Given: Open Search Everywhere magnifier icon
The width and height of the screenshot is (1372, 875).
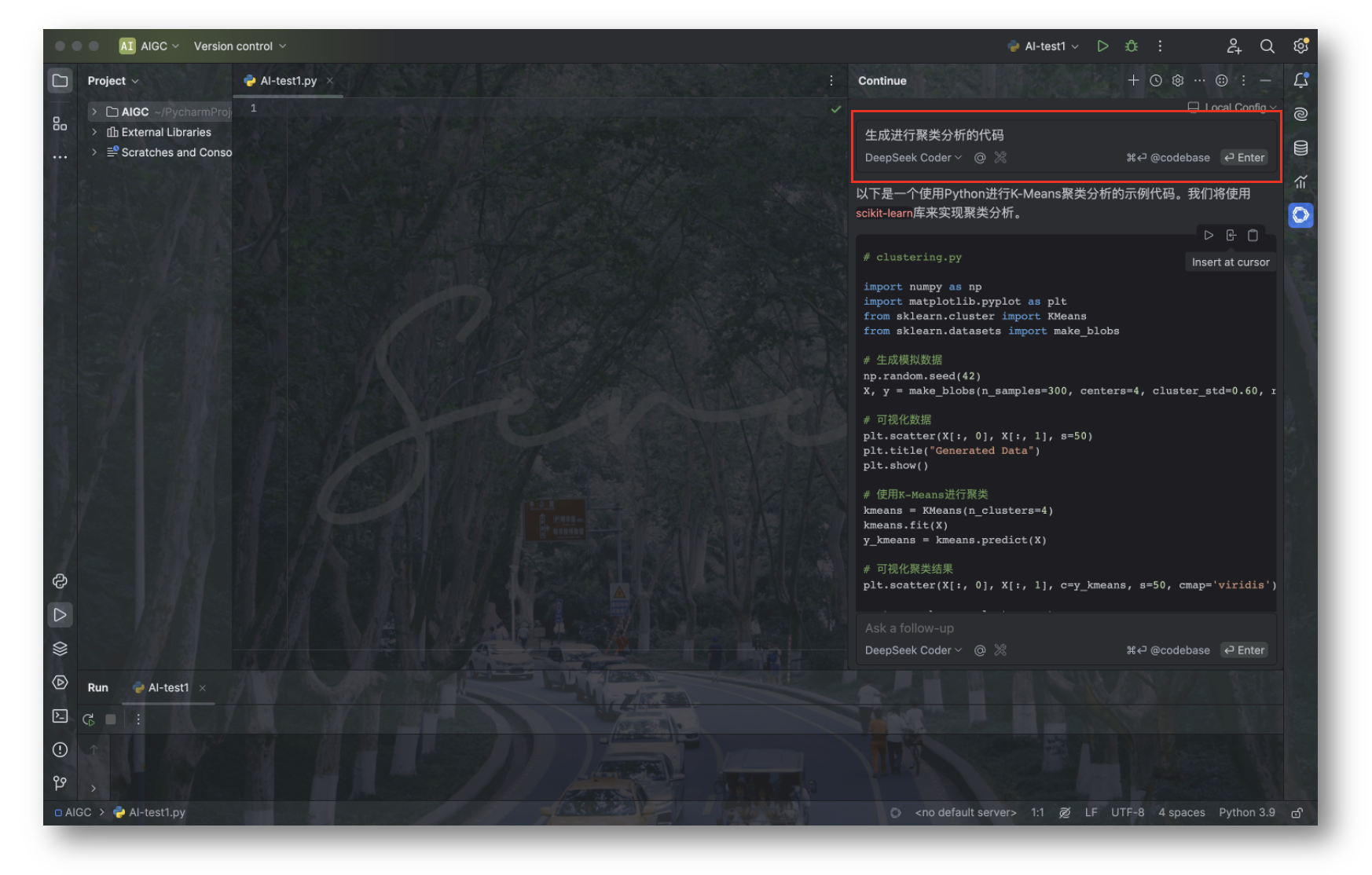Looking at the screenshot, I should coord(1267,46).
